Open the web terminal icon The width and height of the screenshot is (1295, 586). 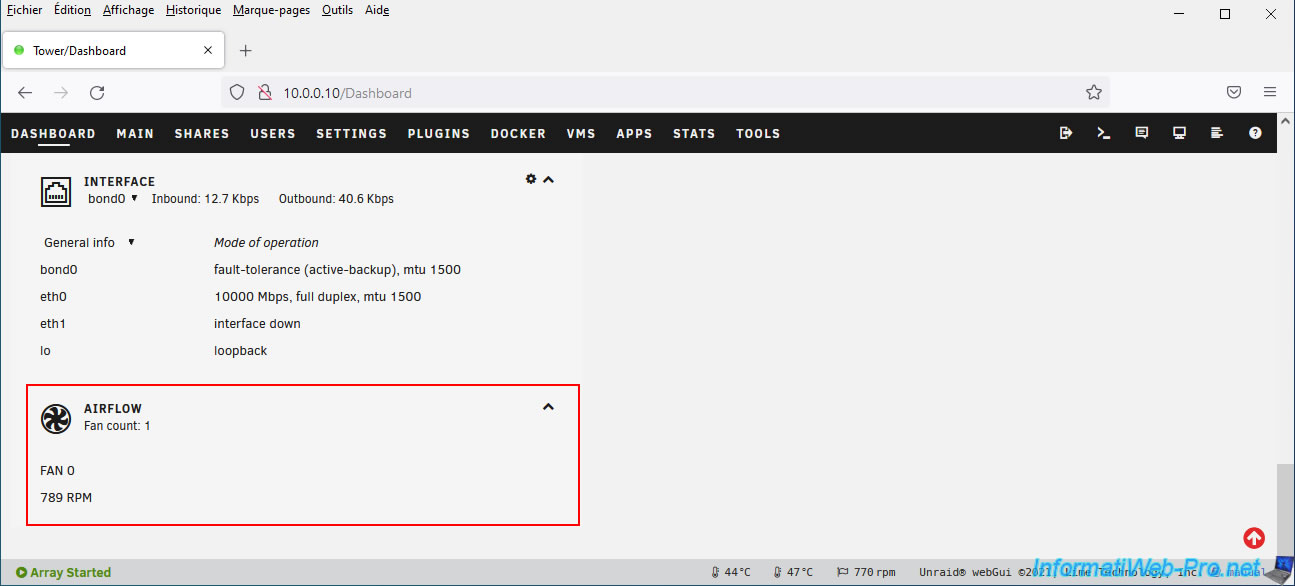(1103, 133)
